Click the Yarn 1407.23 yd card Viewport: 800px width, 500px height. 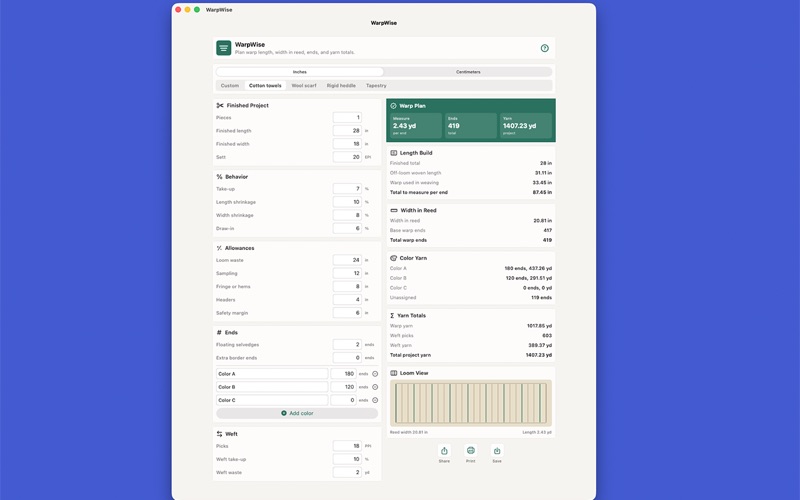point(526,126)
